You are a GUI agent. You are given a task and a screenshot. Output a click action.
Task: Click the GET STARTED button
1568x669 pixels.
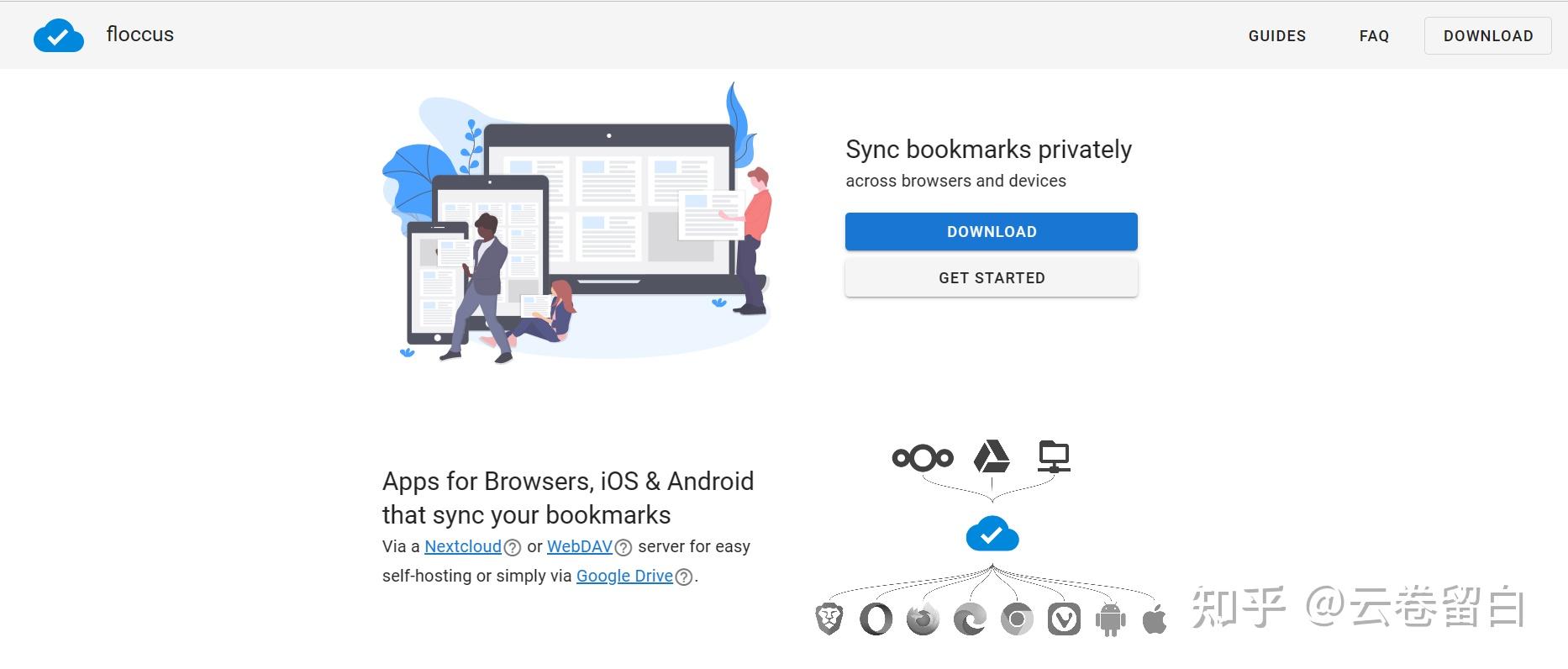992,277
